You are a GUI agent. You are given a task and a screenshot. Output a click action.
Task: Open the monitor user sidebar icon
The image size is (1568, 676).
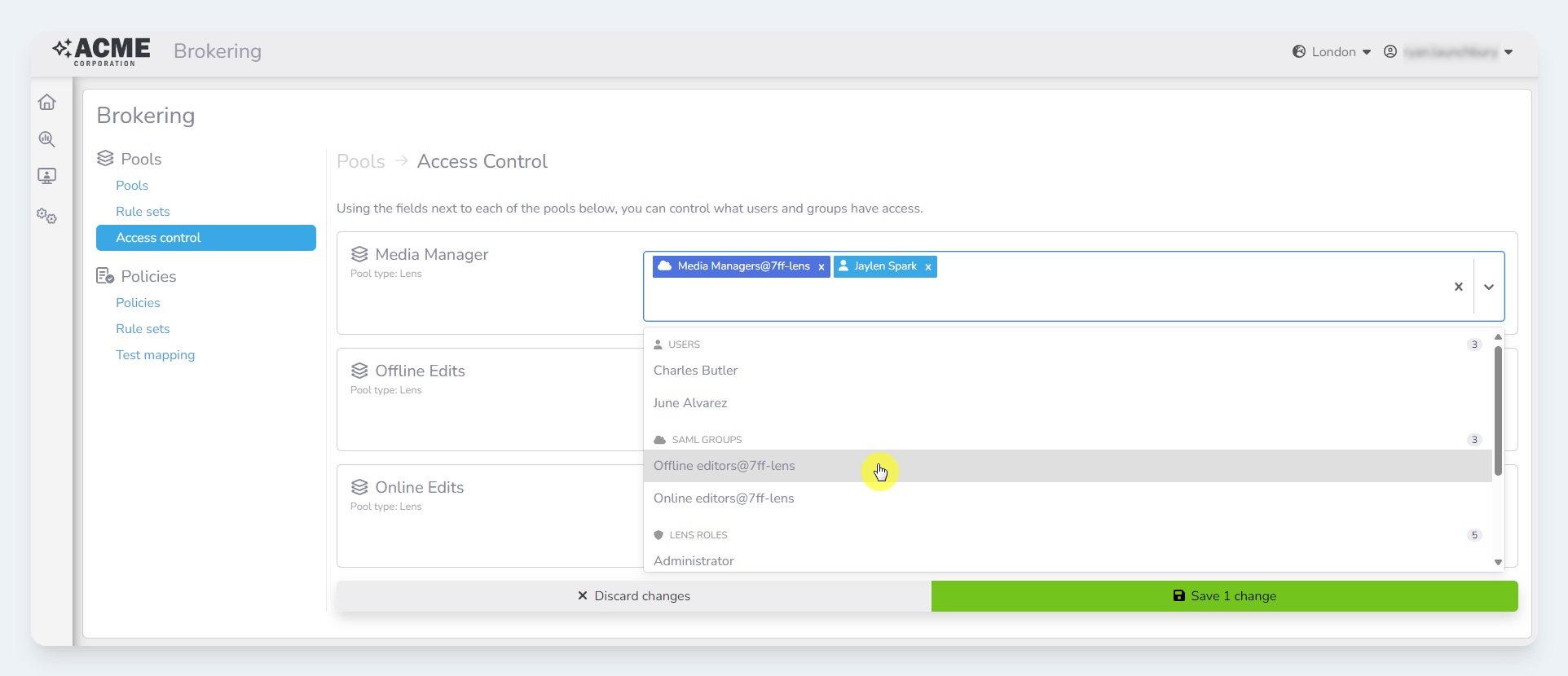tap(47, 176)
